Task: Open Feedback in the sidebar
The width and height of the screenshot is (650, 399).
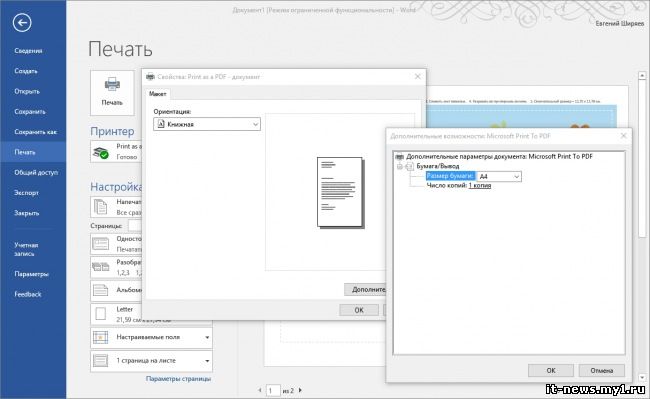Action: coord(28,294)
